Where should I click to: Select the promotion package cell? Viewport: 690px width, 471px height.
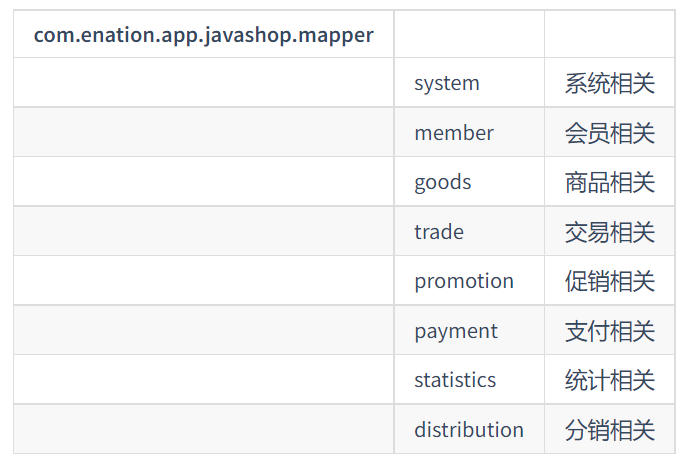(x=469, y=280)
